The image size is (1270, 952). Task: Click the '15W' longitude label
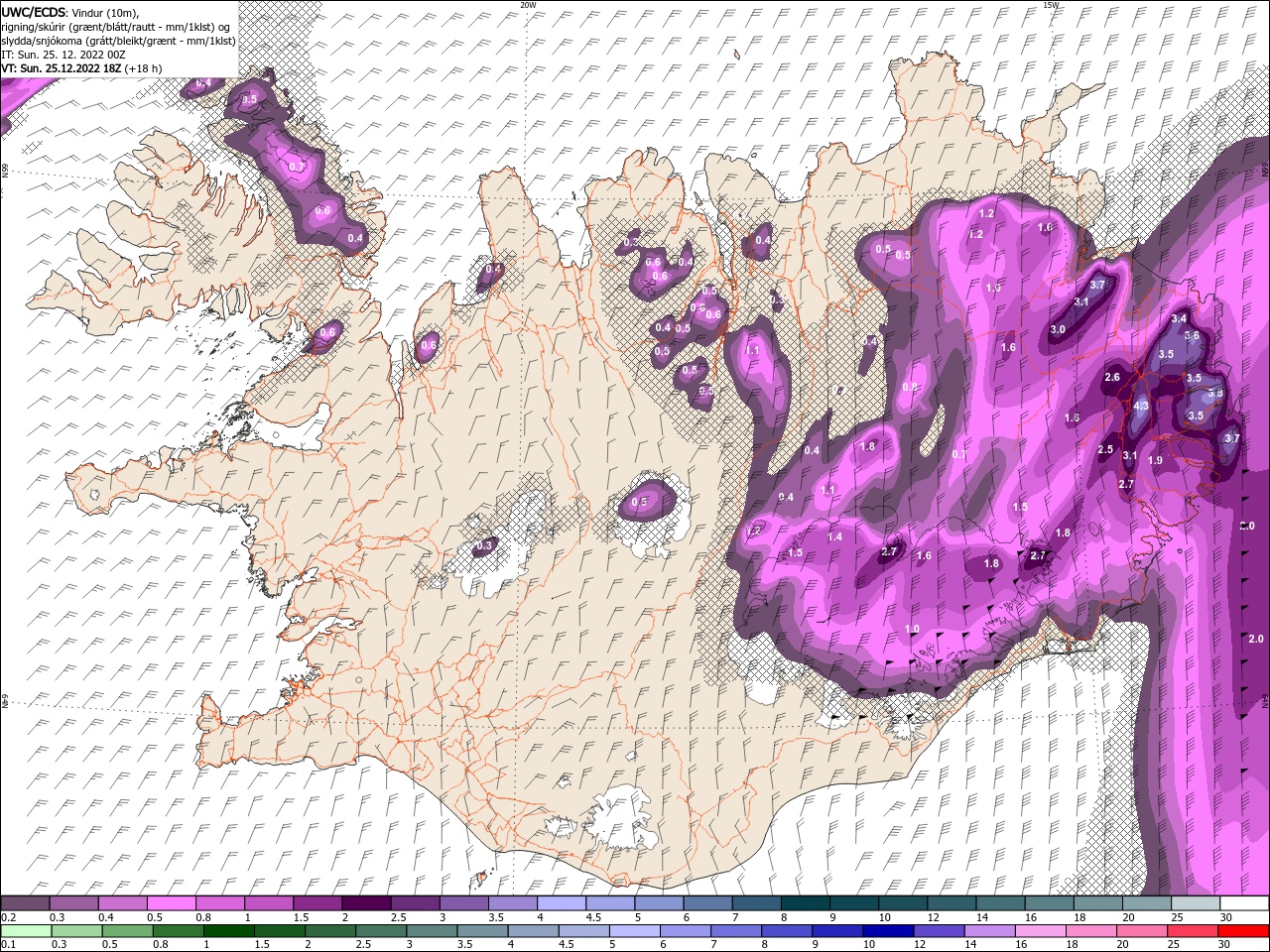click(x=1051, y=5)
